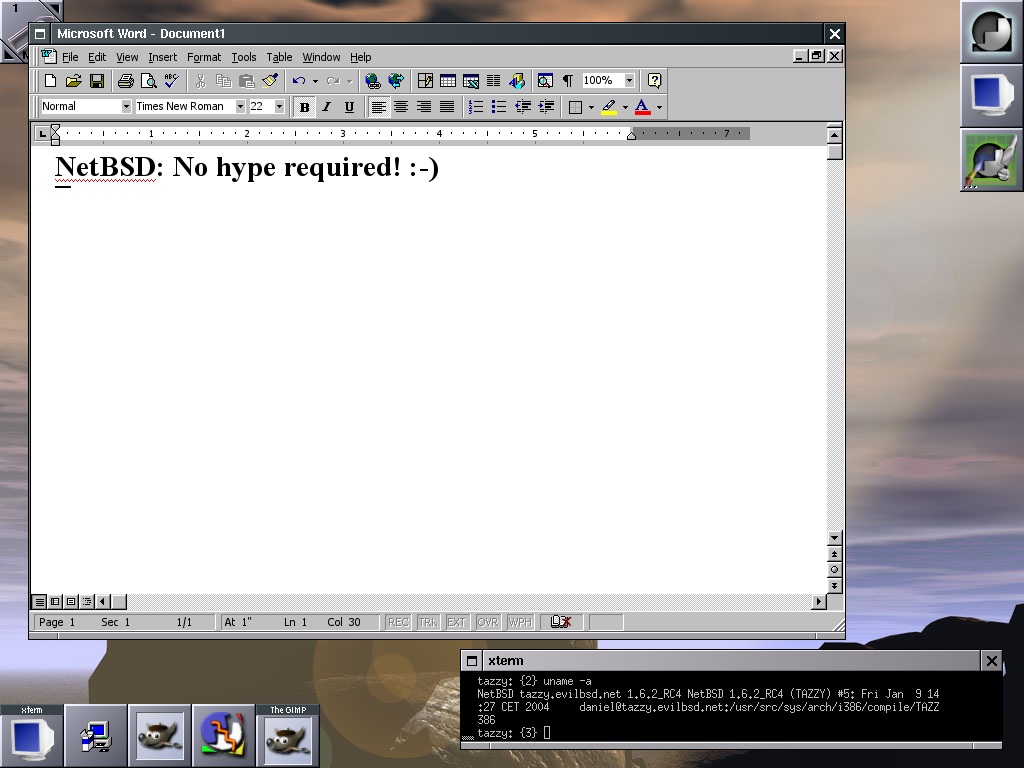Viewport: 1024px width, 768px height.
Task: Click the ruler tab-type selector
Action: (42, 134)
